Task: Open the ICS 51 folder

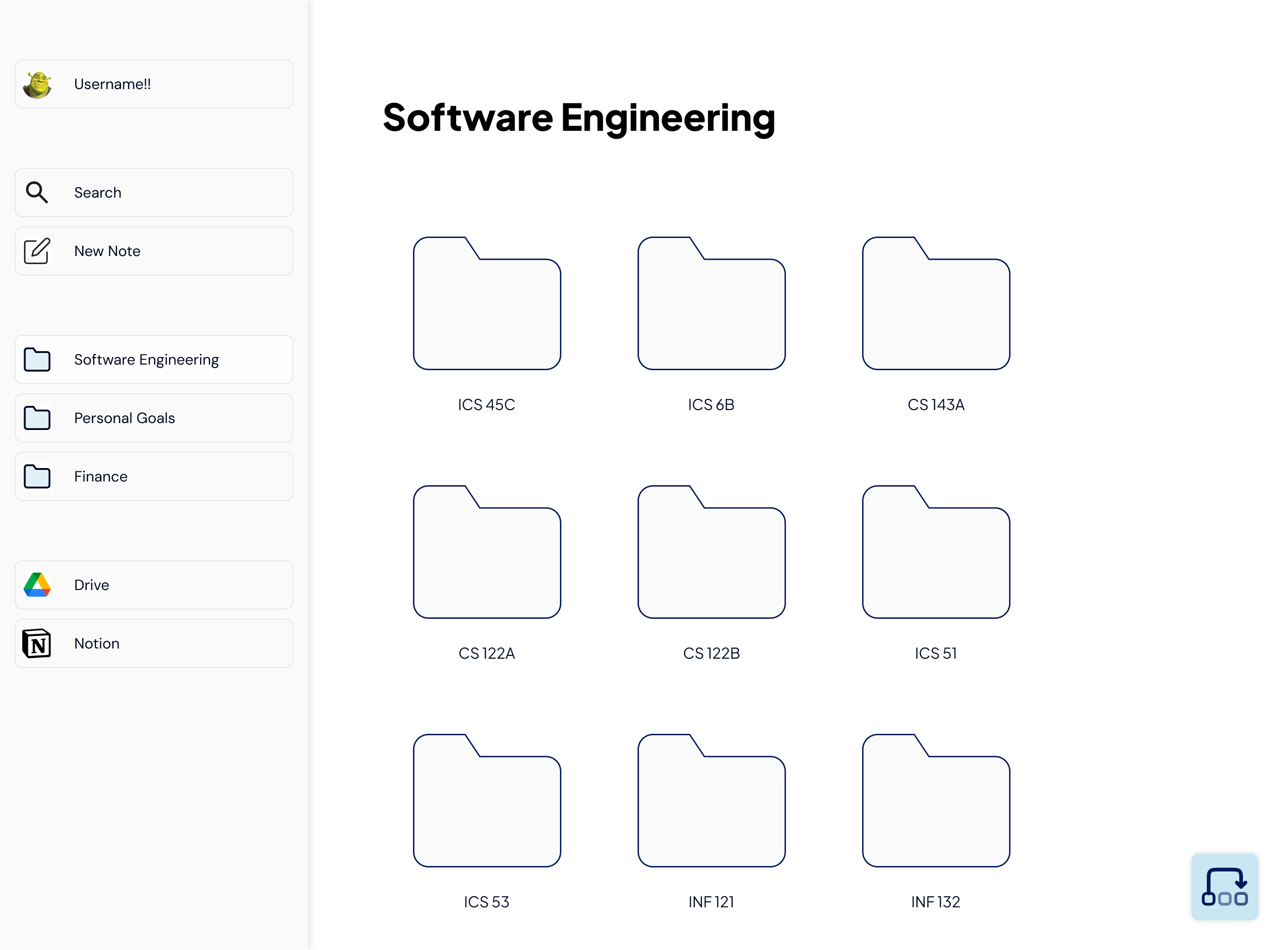Action: coord(936,552)
